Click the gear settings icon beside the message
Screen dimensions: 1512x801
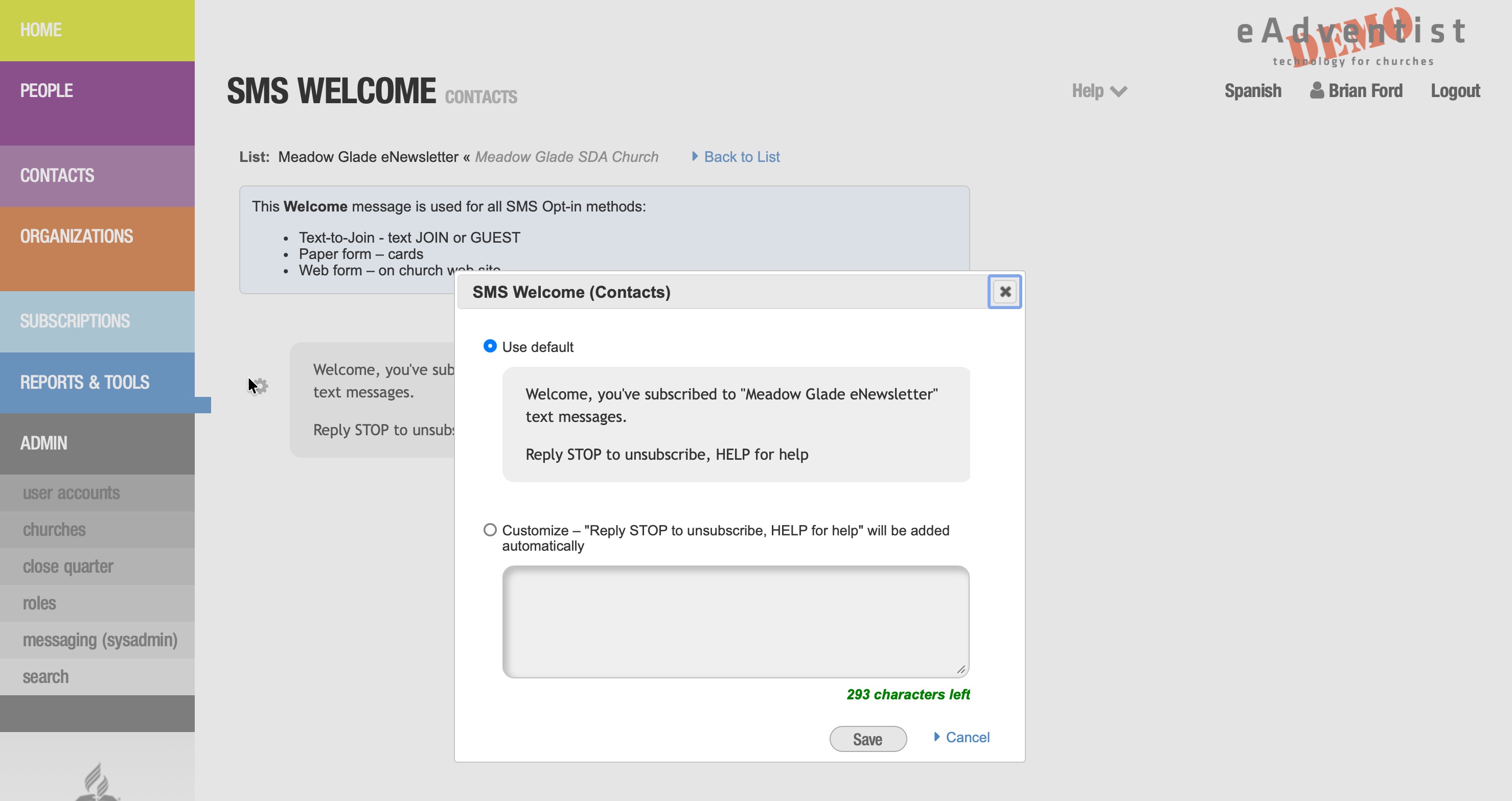coord(261,386)
